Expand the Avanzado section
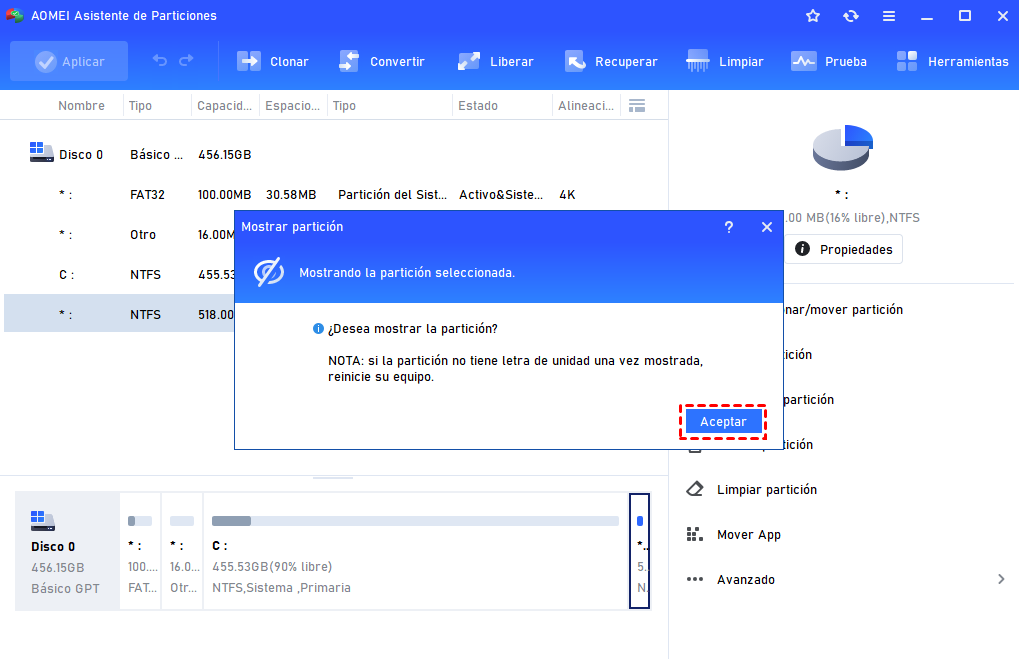Image resolution: width=1019 pixels, height=659 pixels. pyautogui.click(x=745, y=579)
